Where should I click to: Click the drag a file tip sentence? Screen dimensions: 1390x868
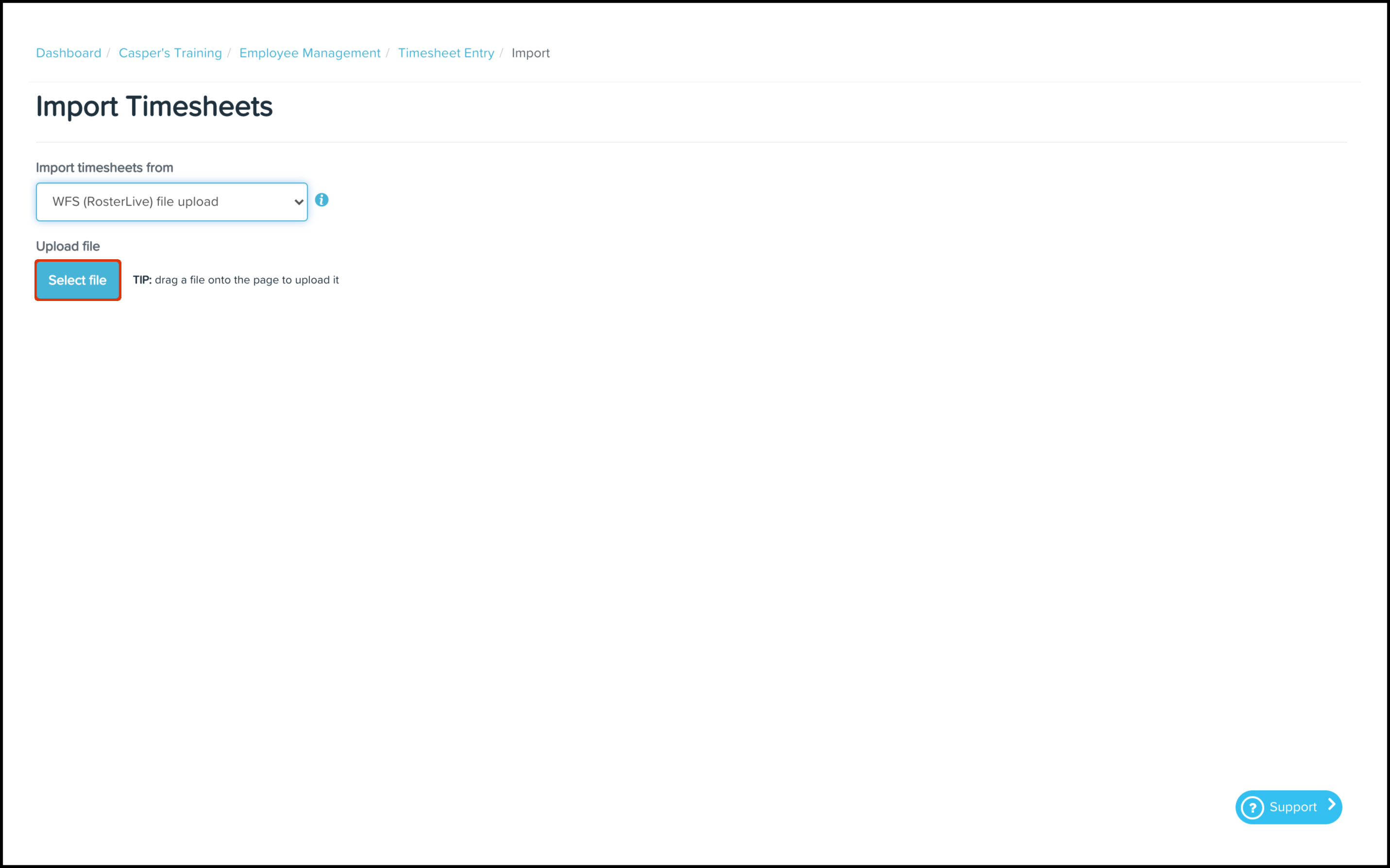246,280
